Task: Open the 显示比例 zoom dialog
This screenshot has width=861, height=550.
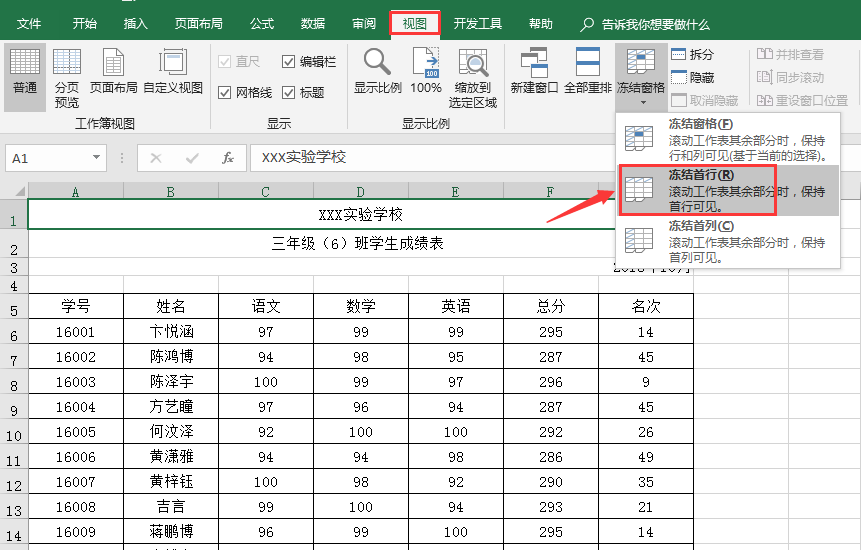Action: pos(378,71)
